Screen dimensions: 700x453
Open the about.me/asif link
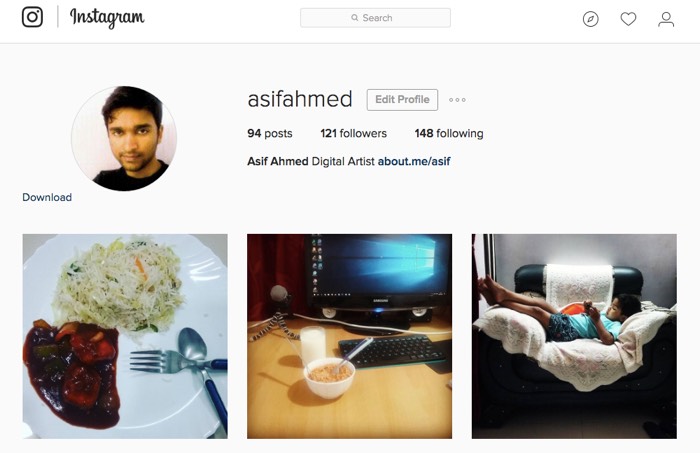(x=414, y=161)
